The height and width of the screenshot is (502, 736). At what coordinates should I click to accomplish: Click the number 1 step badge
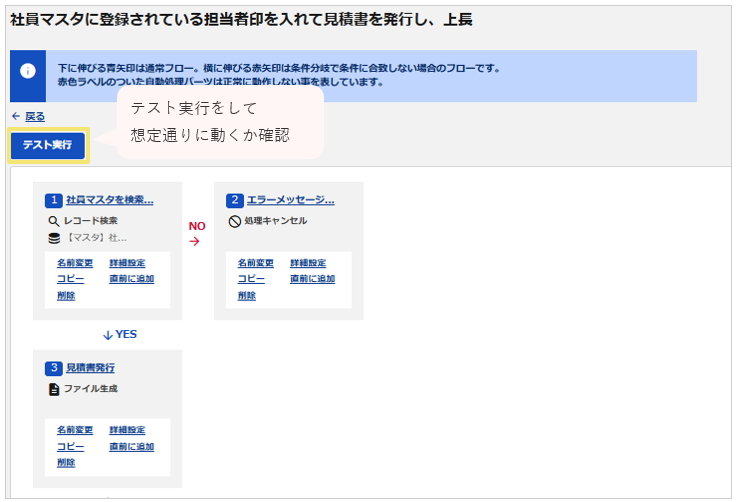54,201
